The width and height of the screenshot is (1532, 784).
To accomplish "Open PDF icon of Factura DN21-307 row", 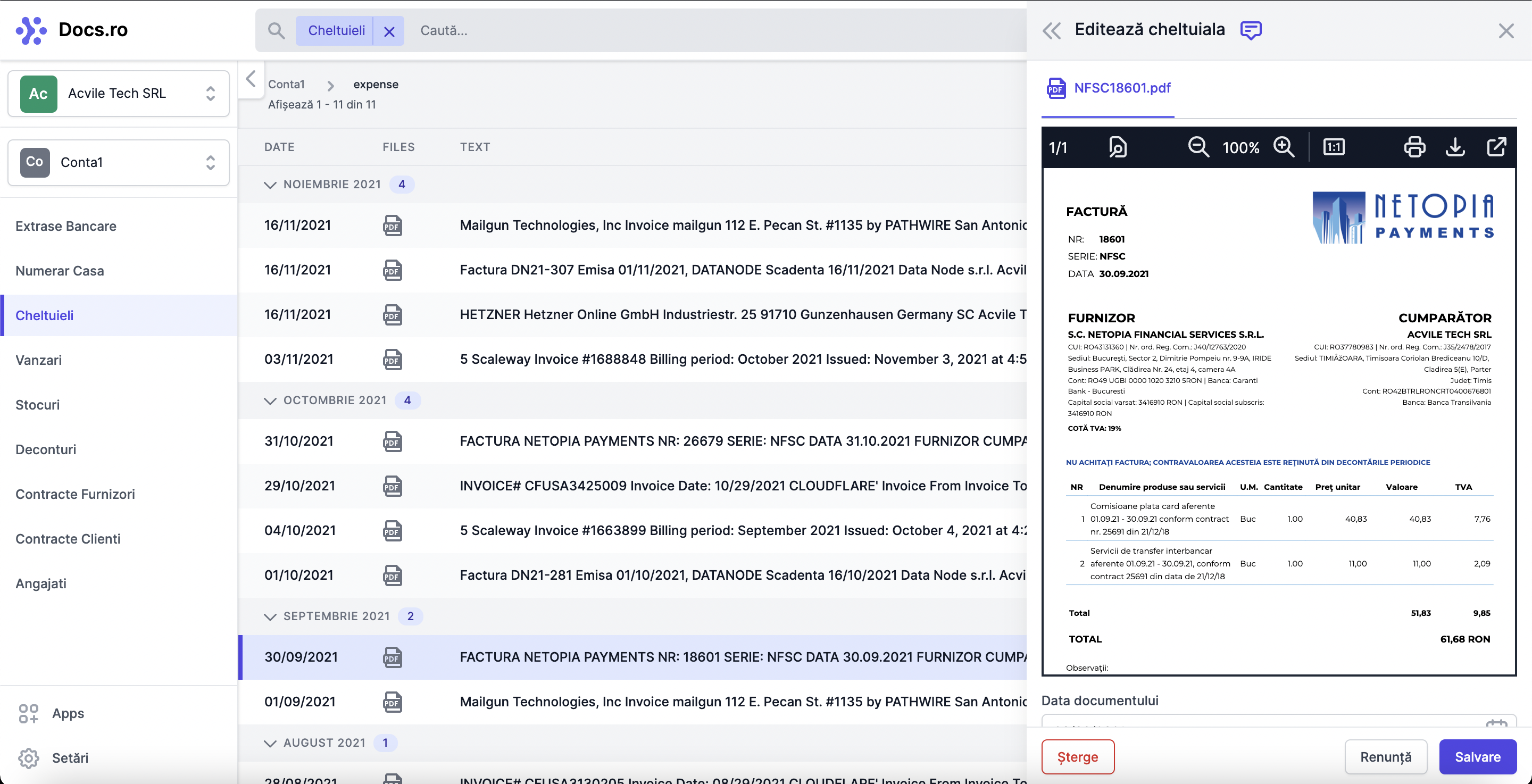I will 393,270.
